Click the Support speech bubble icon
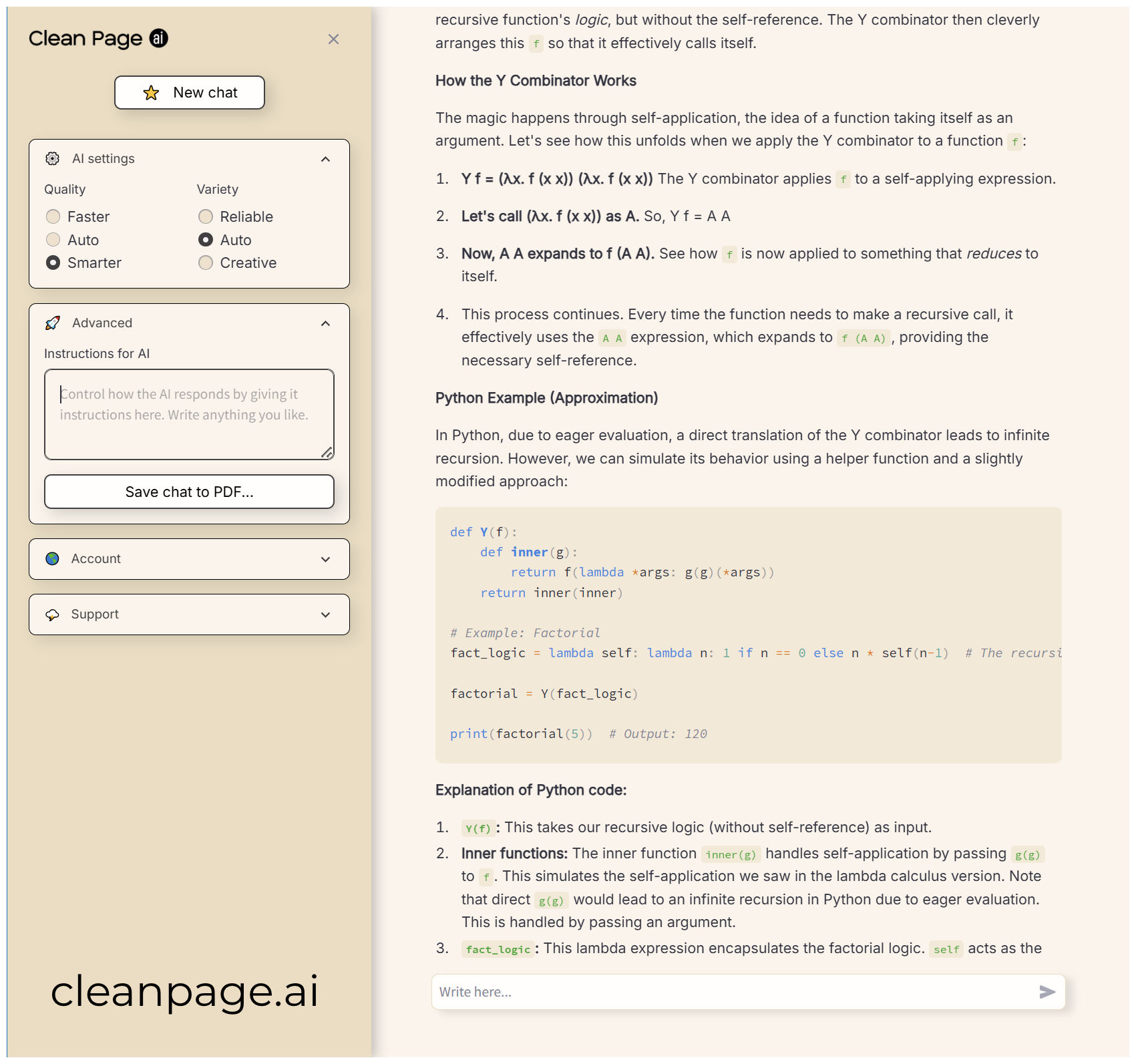 52,614
